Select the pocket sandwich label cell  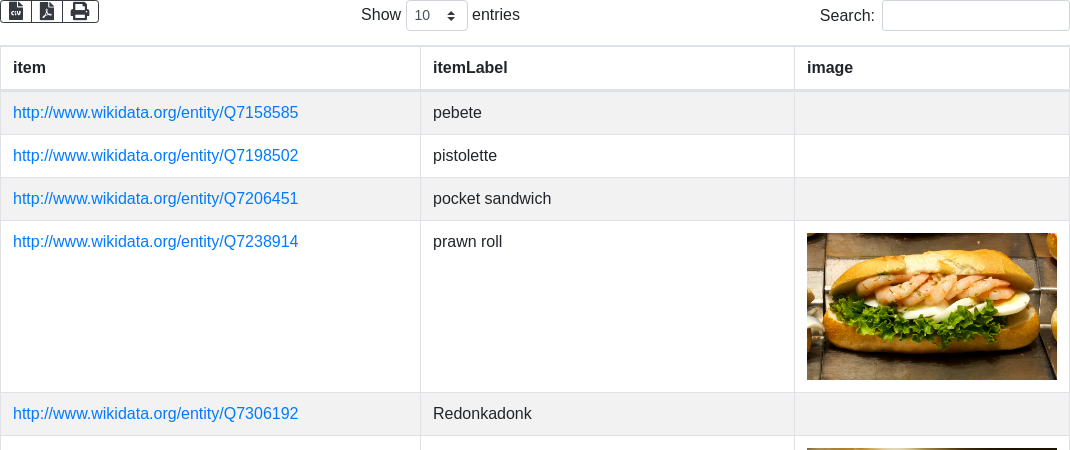[x=492, y=199]
